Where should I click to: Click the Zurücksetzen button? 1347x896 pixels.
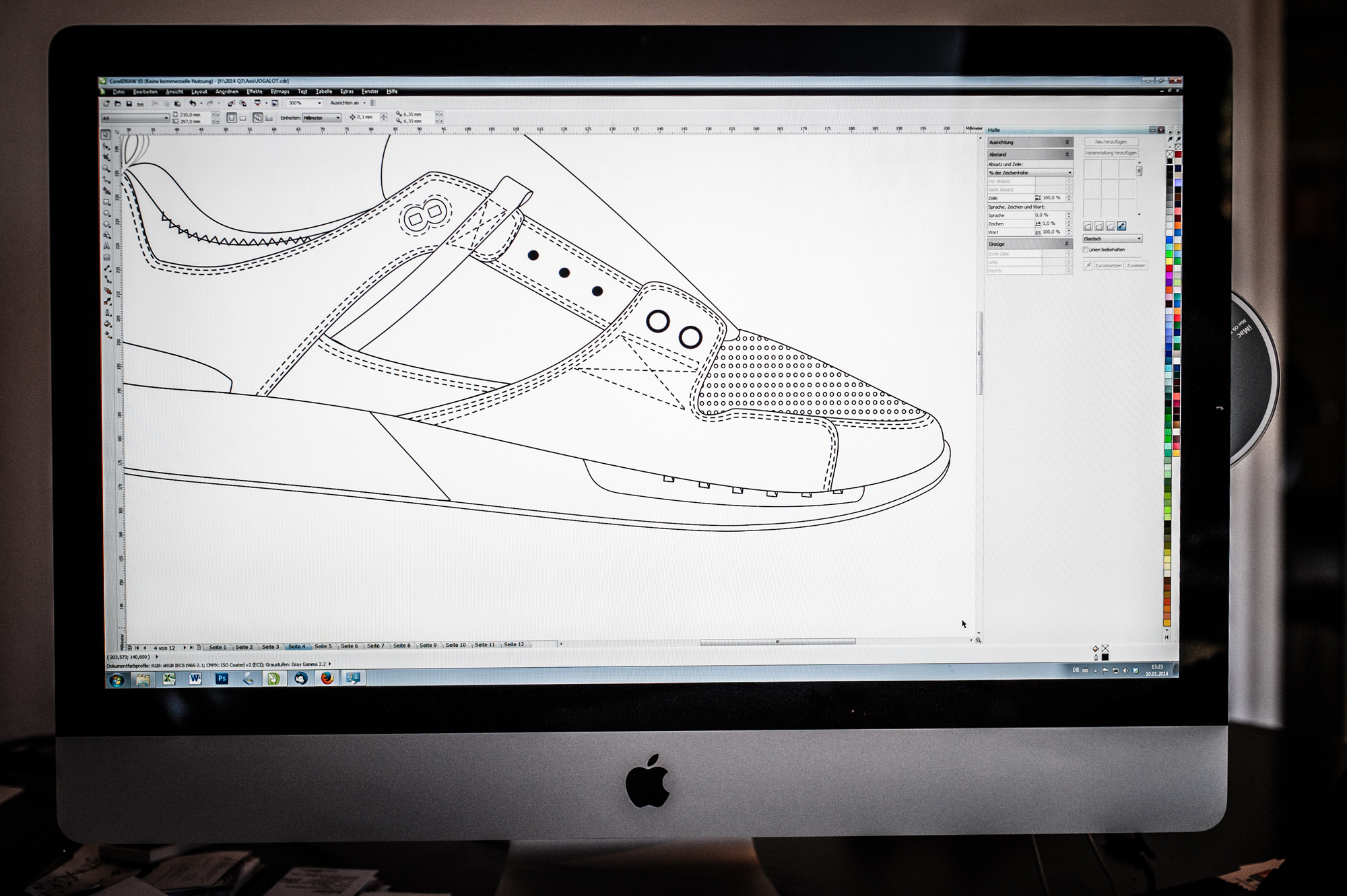[1109, 265]
